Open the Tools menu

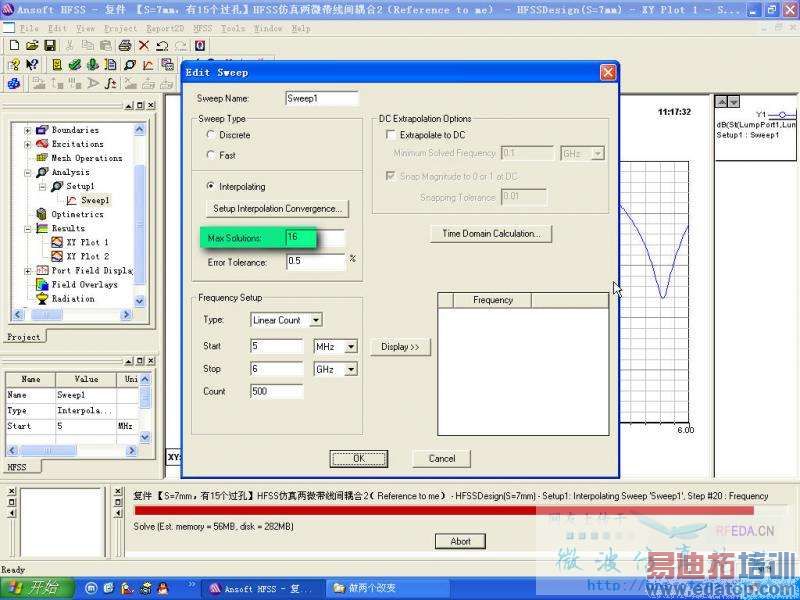coord(233,29)
